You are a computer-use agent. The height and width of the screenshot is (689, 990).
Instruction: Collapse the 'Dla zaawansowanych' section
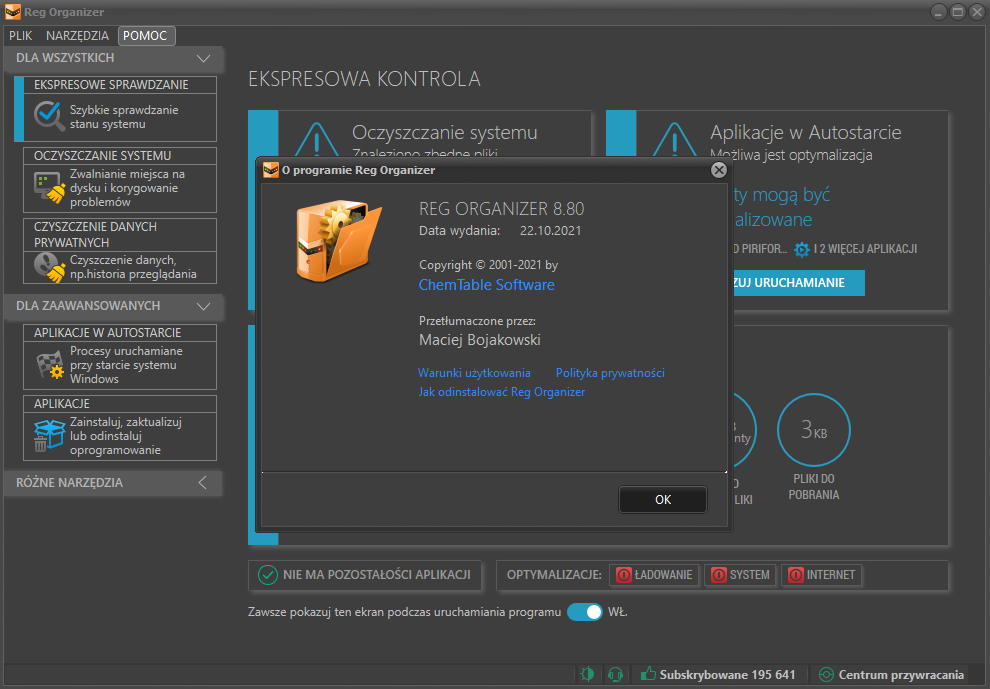click(203, 306)
